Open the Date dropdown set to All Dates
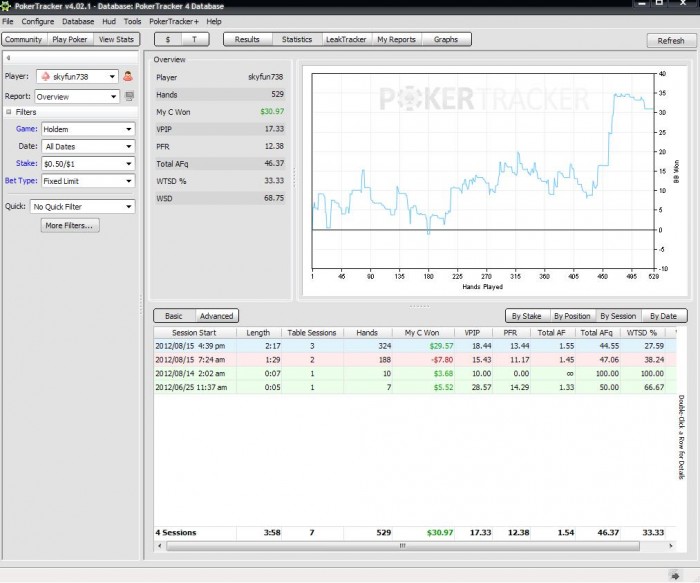The width and height of the screenshot is (700, 583). pos(88,146)
